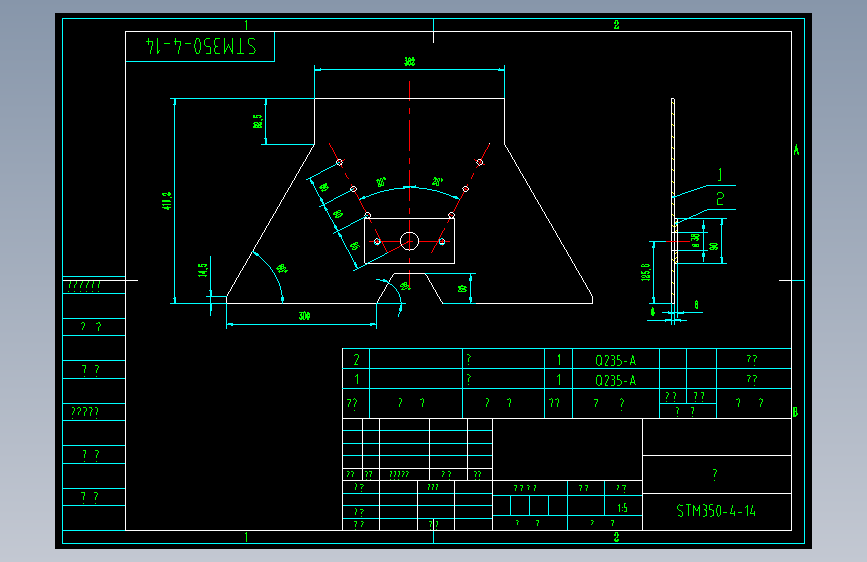
Task: Click zone number 1 on the bottom border
Action: [x=246, y=537]
